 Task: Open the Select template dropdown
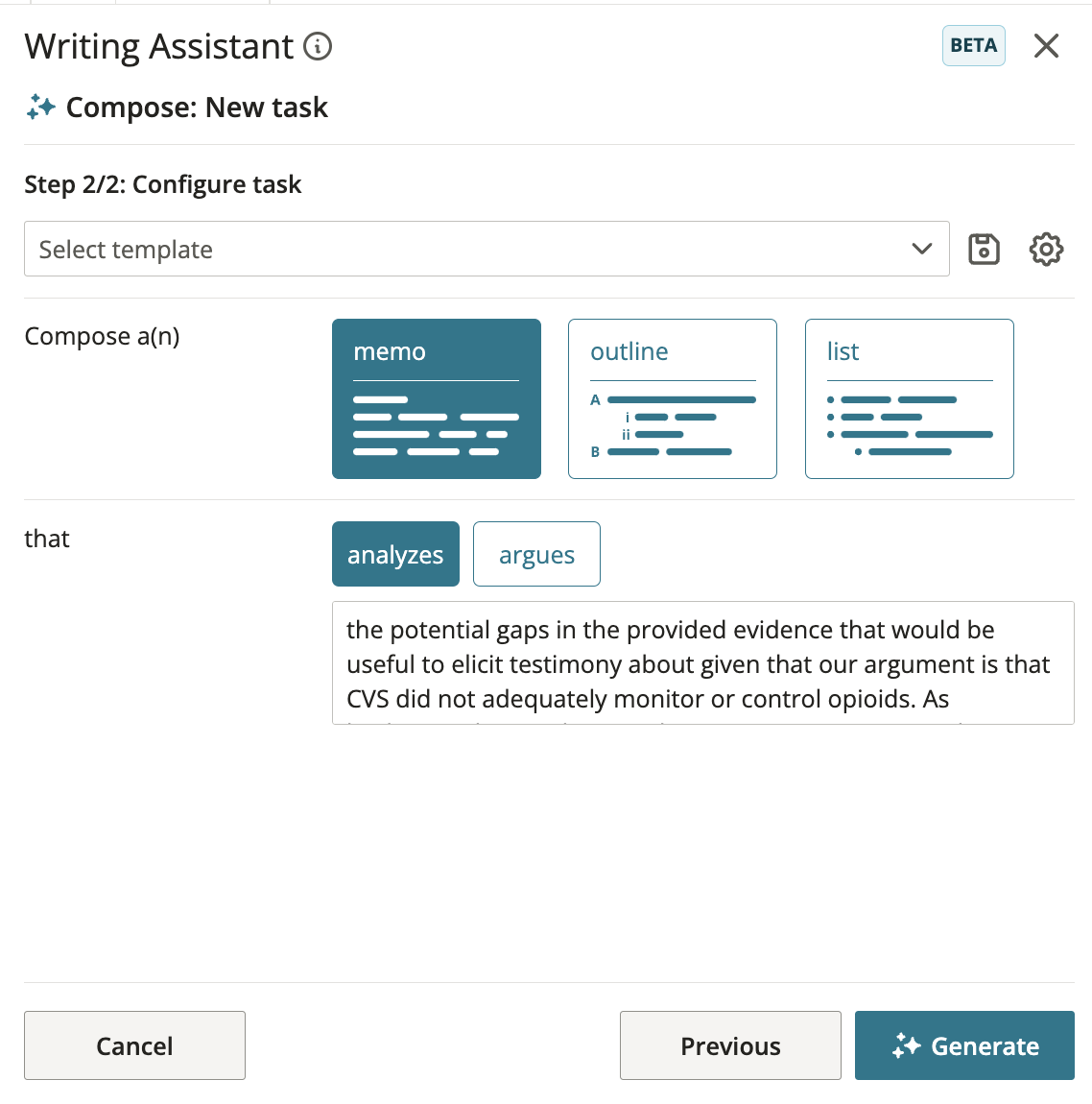[487, 249]
